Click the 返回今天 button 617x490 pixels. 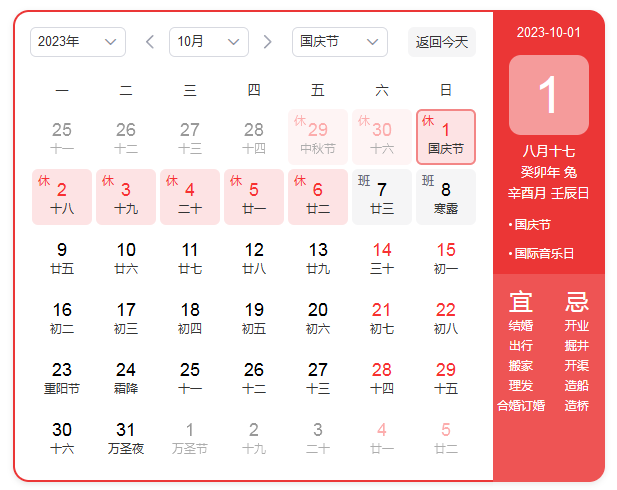coord(441,42)
